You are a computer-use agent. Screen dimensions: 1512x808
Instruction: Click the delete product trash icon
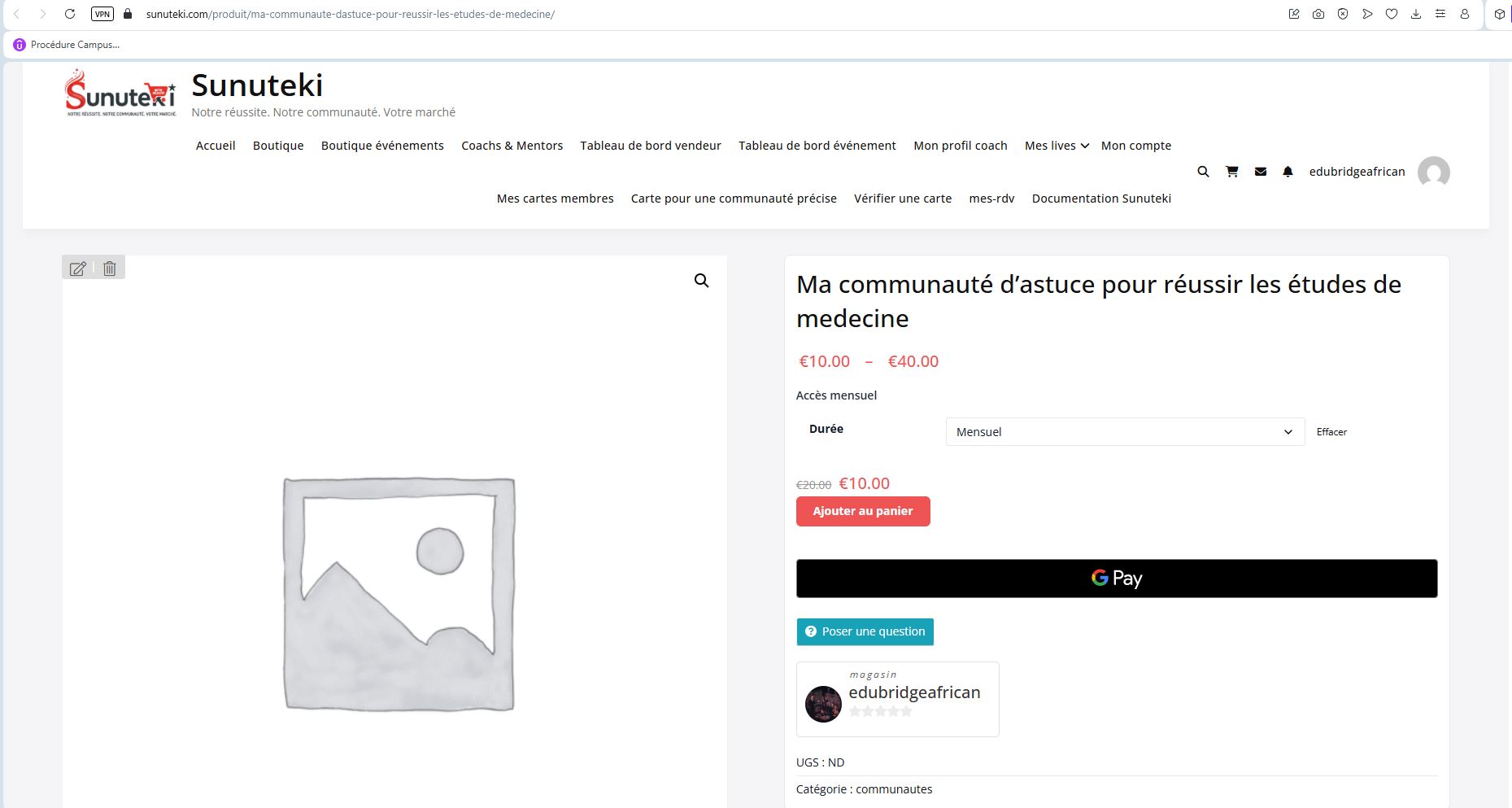110,269
